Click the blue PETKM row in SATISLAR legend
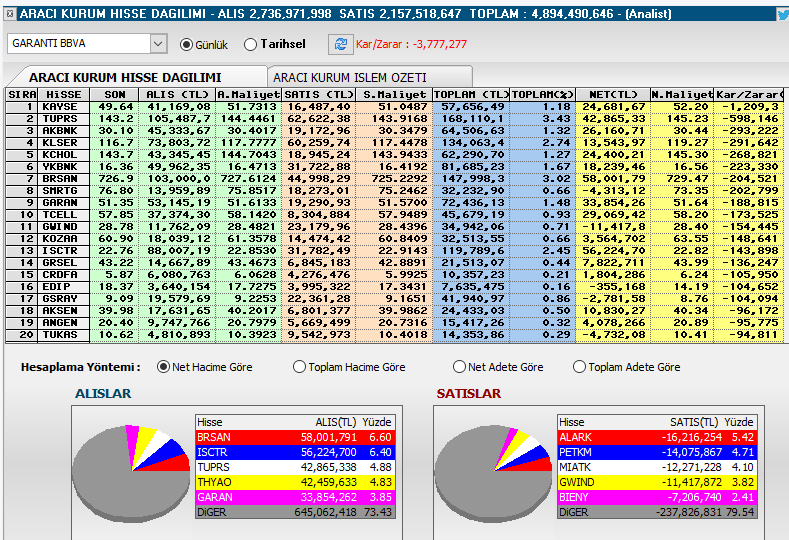Viewport: 789px width, 540px height. (x=657, y=452)
